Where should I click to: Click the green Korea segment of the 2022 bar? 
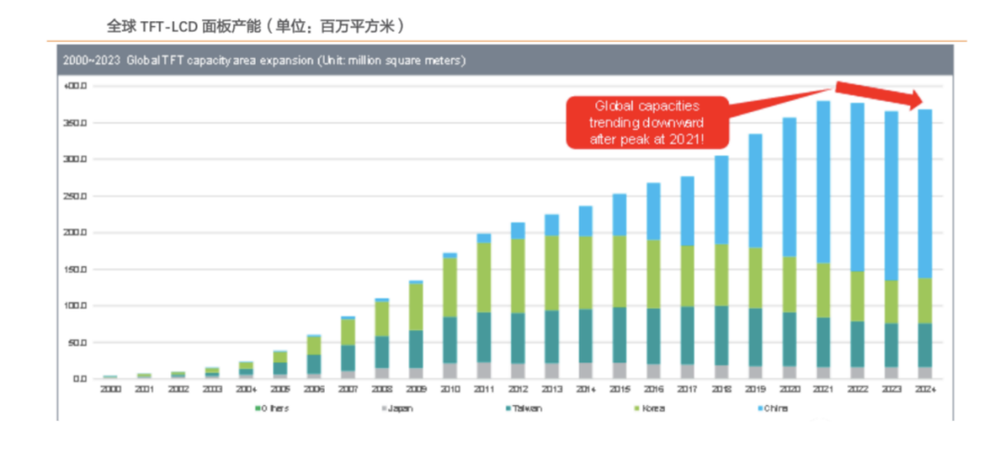pos(857,296)
